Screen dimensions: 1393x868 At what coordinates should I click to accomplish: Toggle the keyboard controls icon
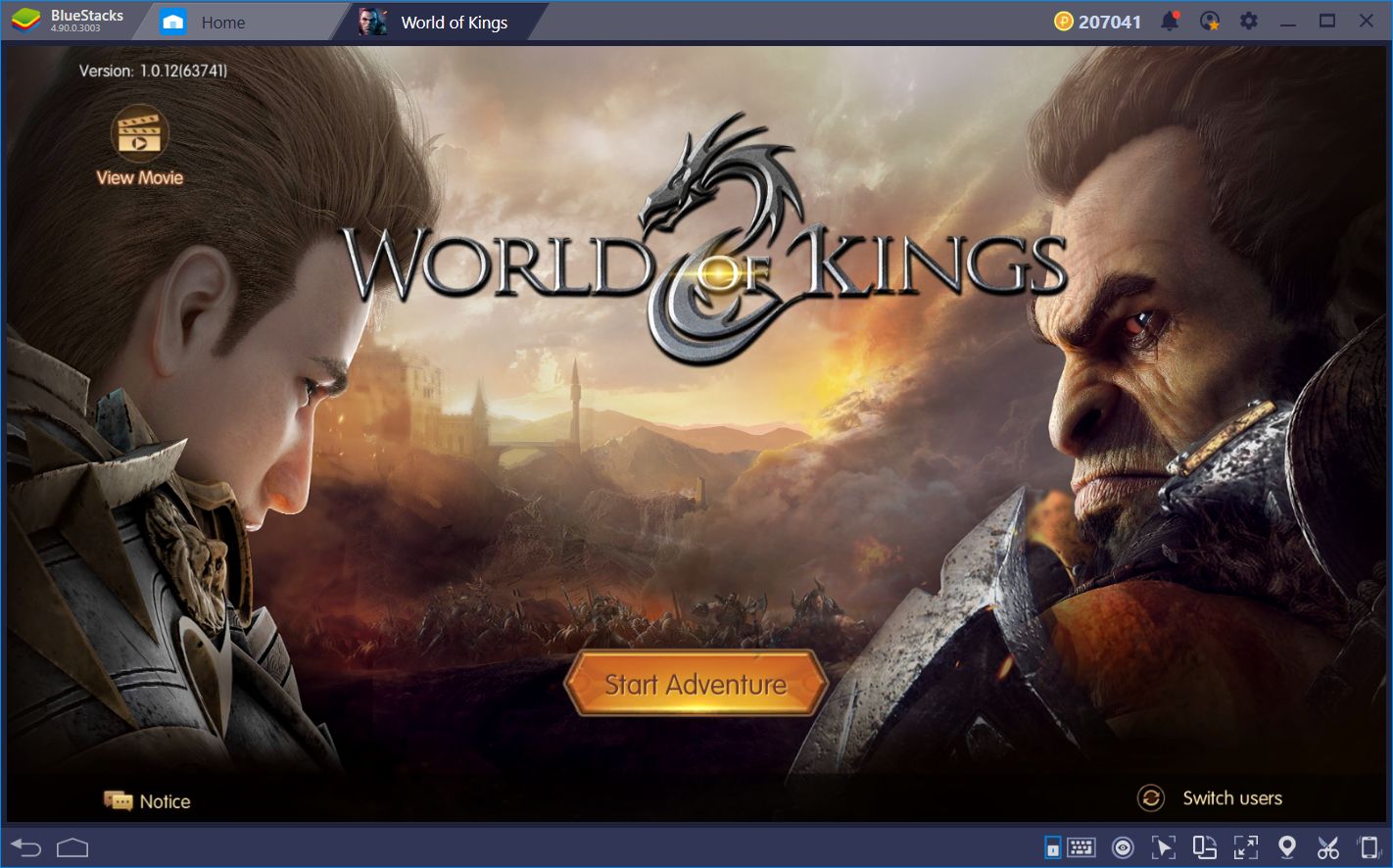pyautogui.click(x=1053, y=847)
